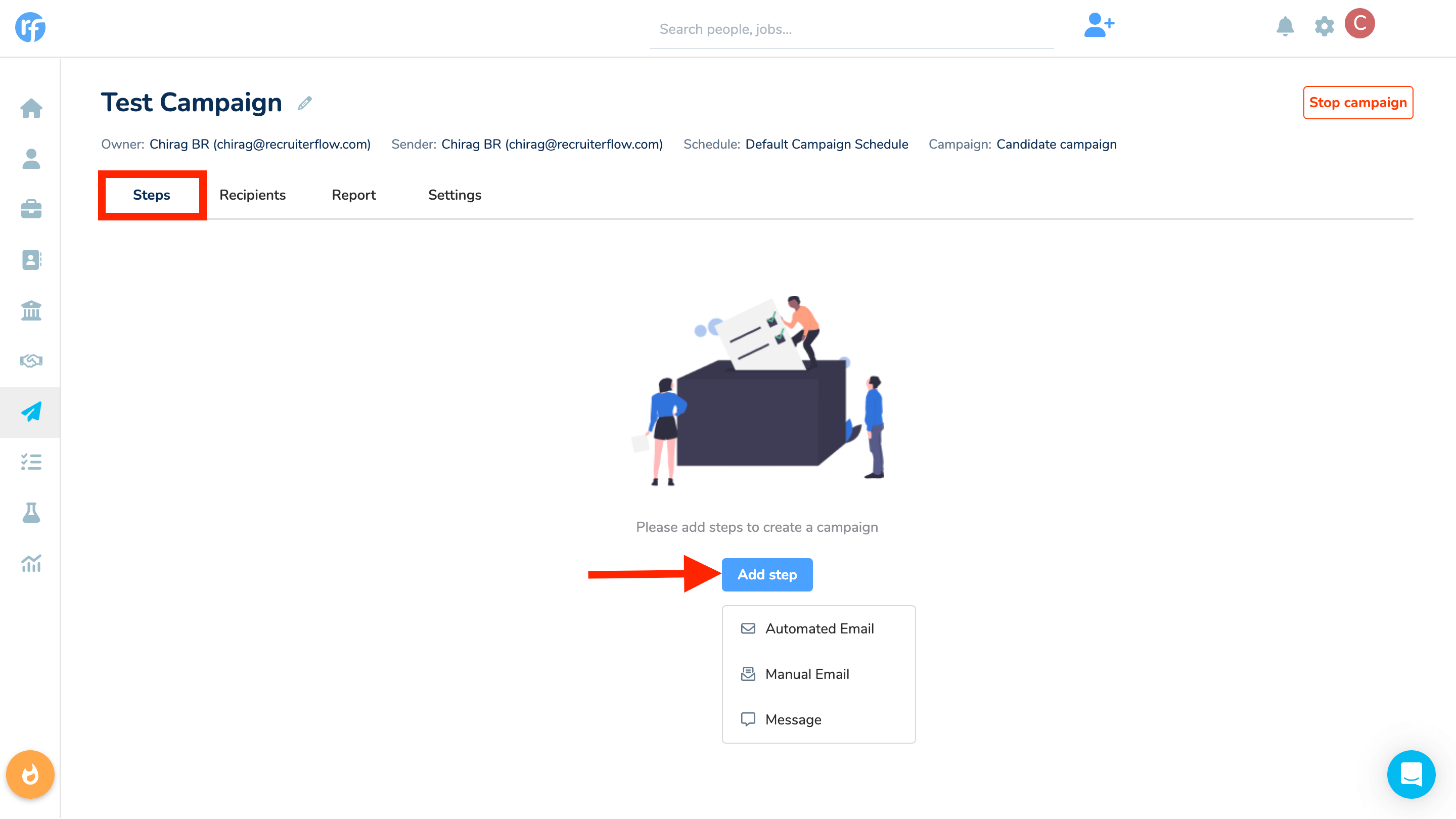
Task: Select Manual Email step option
Action: coord(806,674)
